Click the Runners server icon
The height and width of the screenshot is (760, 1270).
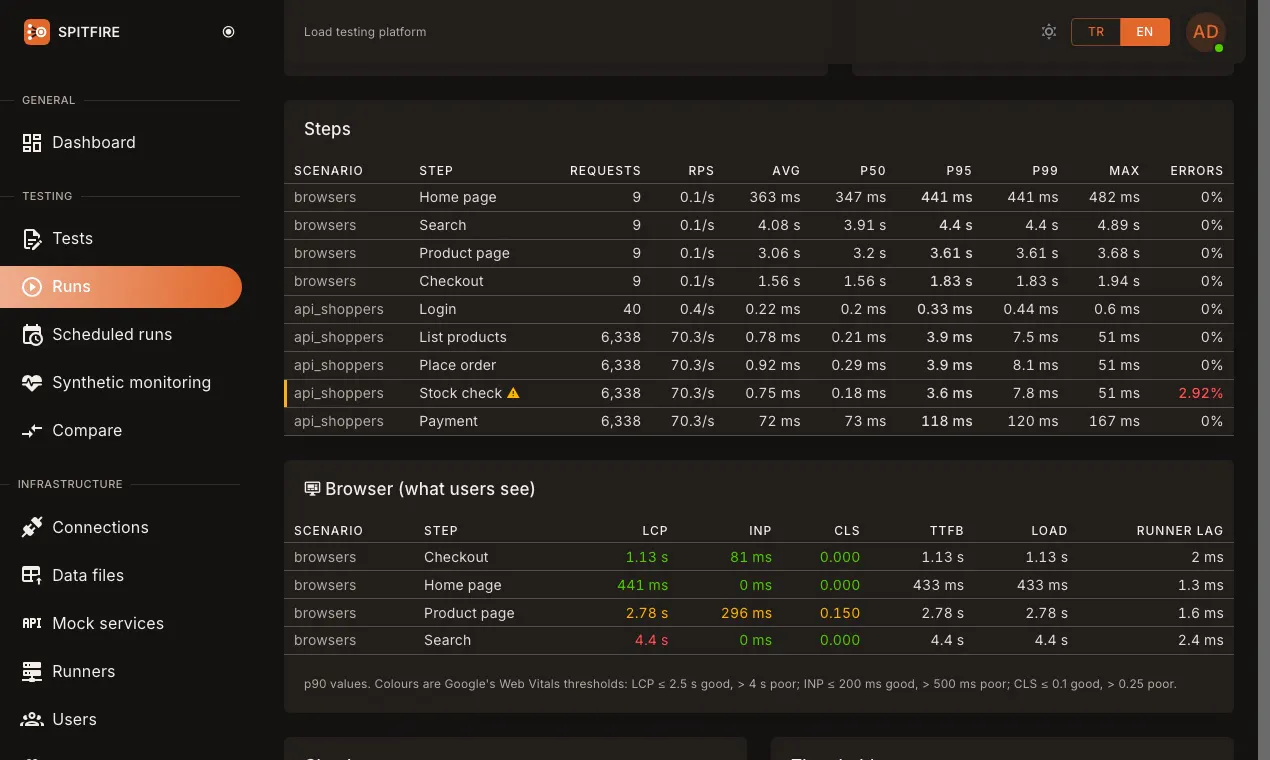point(32,671)
